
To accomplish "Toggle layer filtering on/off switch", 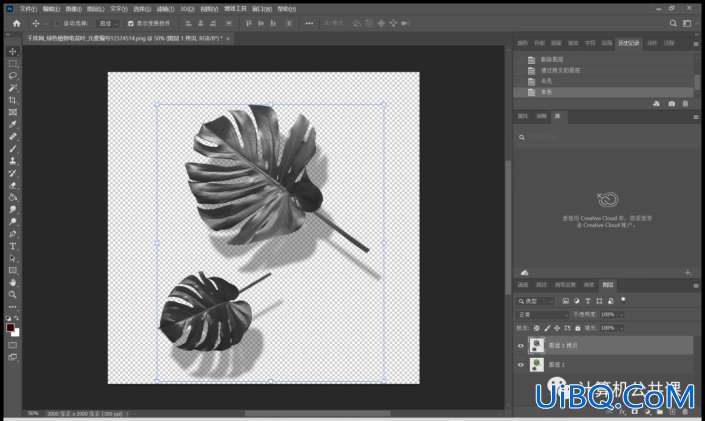I will pos(623,300).
